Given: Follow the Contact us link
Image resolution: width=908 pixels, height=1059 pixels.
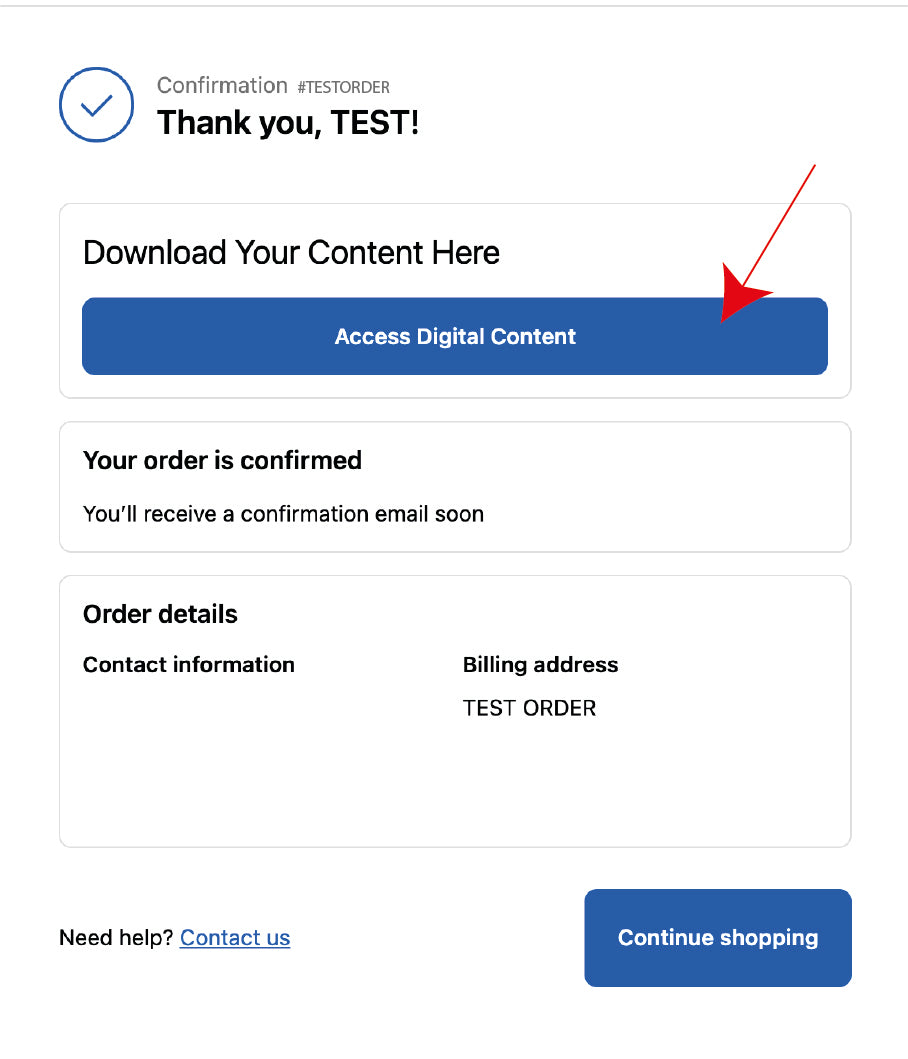Looking at the screenshot, I should (x=235, y=938).
